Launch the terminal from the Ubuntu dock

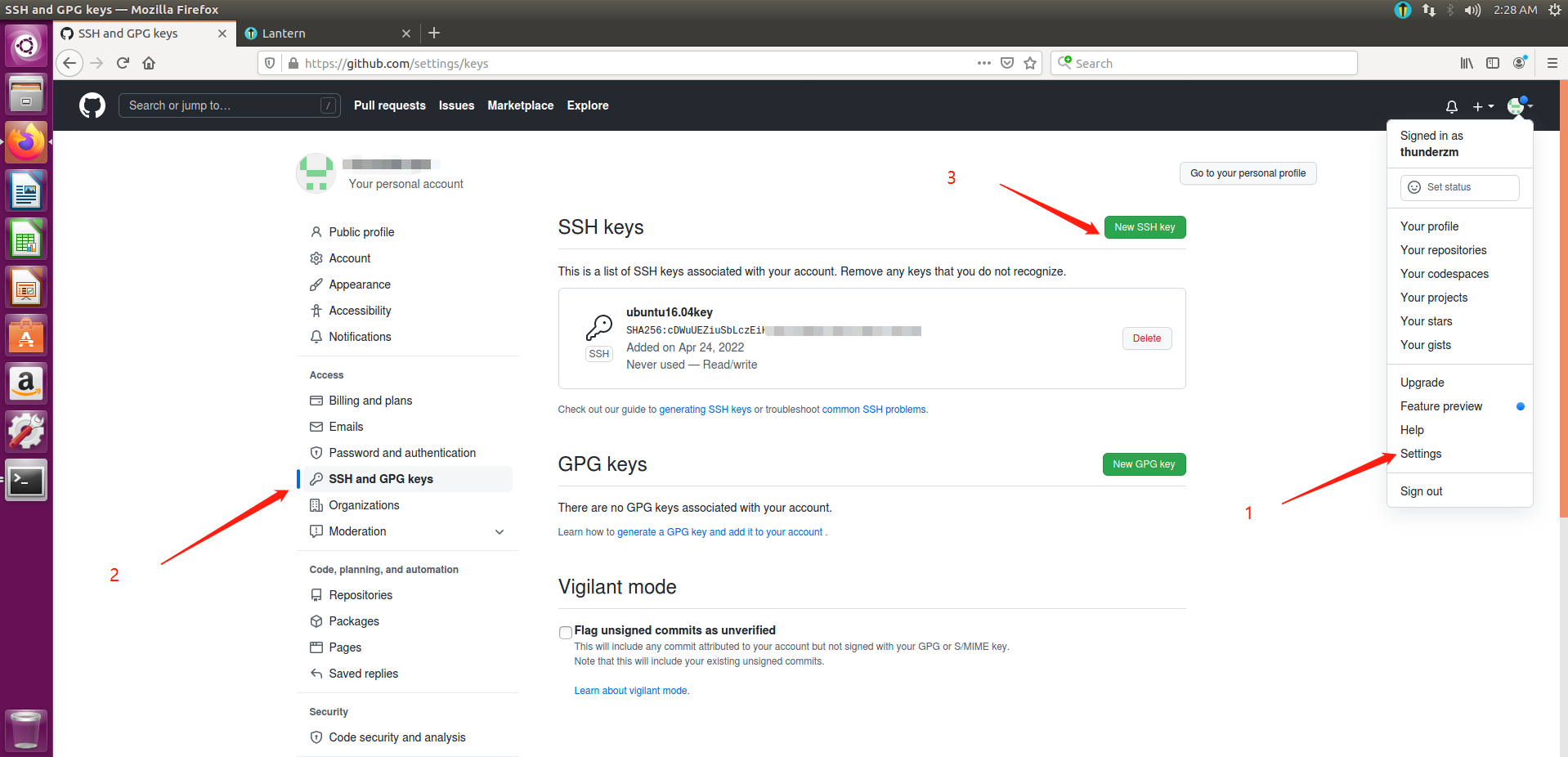[25, 481]
